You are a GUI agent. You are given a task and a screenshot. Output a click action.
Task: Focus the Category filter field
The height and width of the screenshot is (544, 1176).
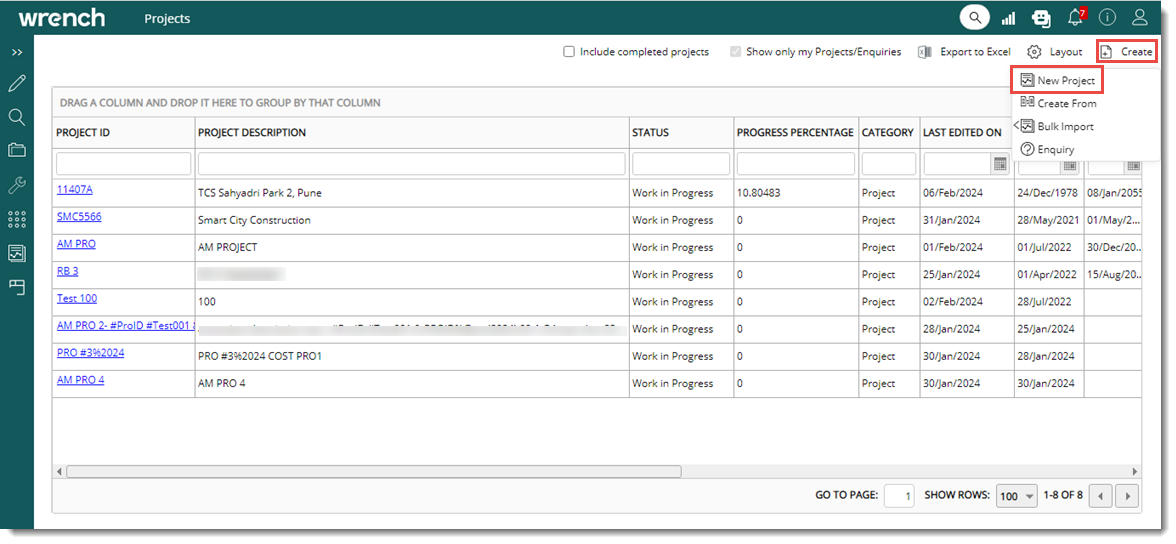(x=889, y=164)
